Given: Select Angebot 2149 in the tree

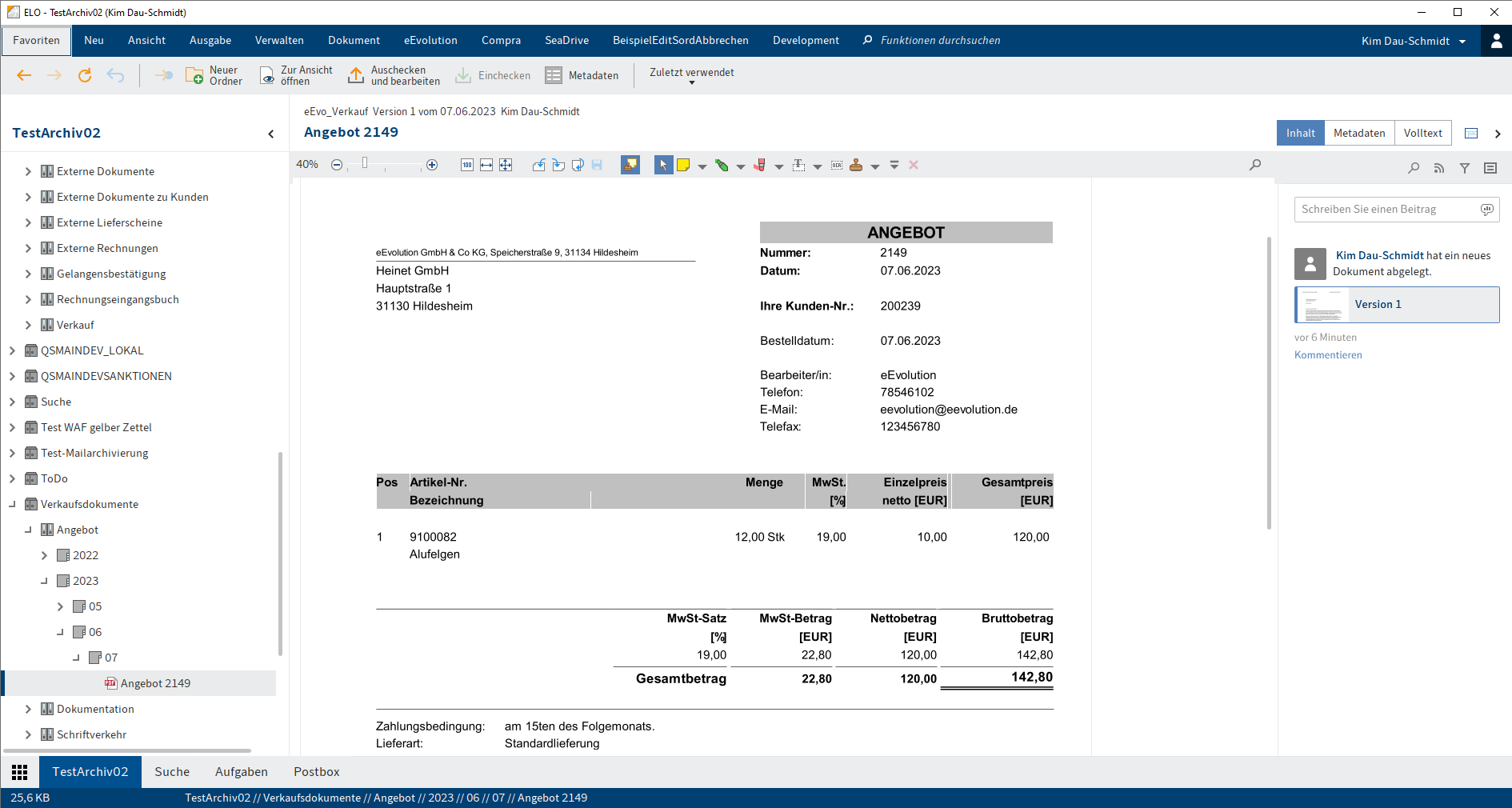Looking at the screenshot, I should (155, 683).
